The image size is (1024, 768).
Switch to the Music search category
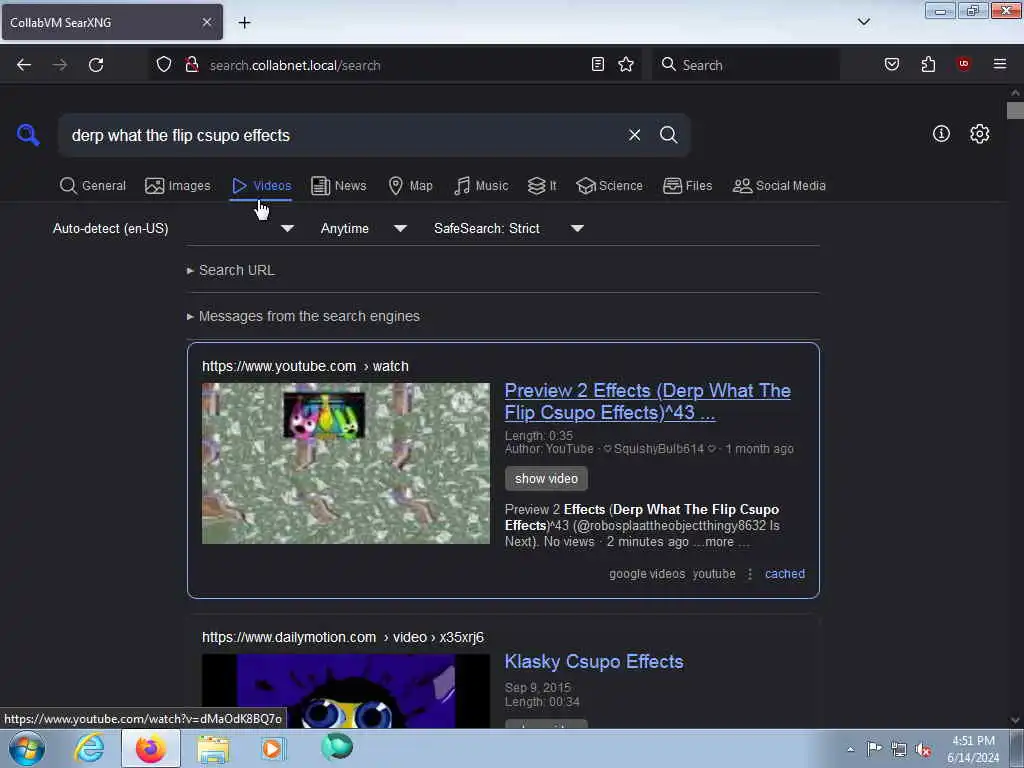point(481,186)
